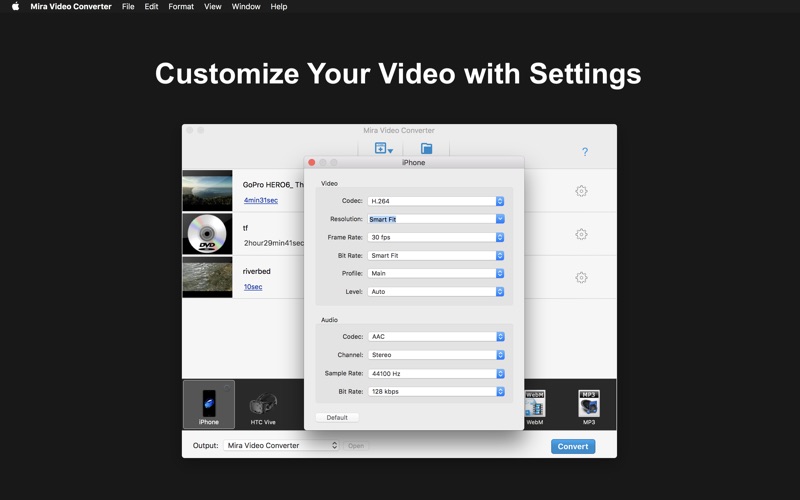Image resolution: width=800 pixels, height=500 pixels.
Task: Open the Sample Rate 44100 Hz dropdown
Action: point(436,373)
